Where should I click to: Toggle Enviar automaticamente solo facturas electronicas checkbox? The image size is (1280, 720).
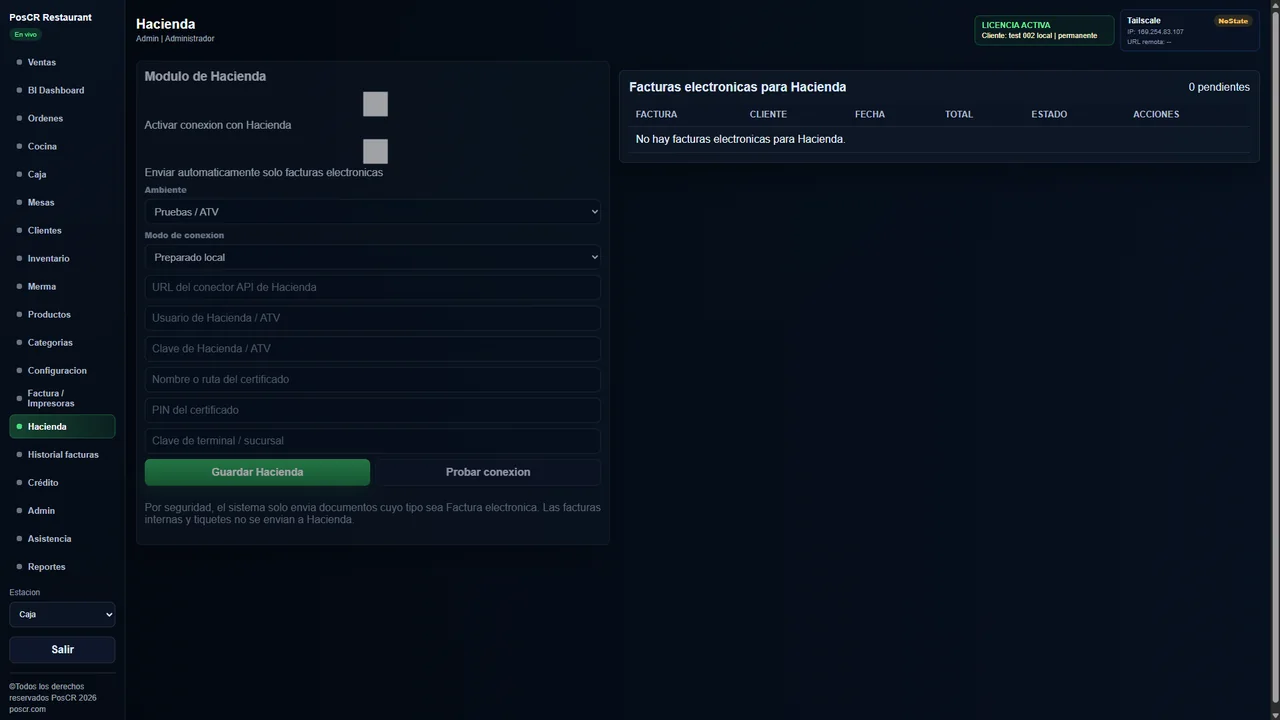tap(375, 151)
